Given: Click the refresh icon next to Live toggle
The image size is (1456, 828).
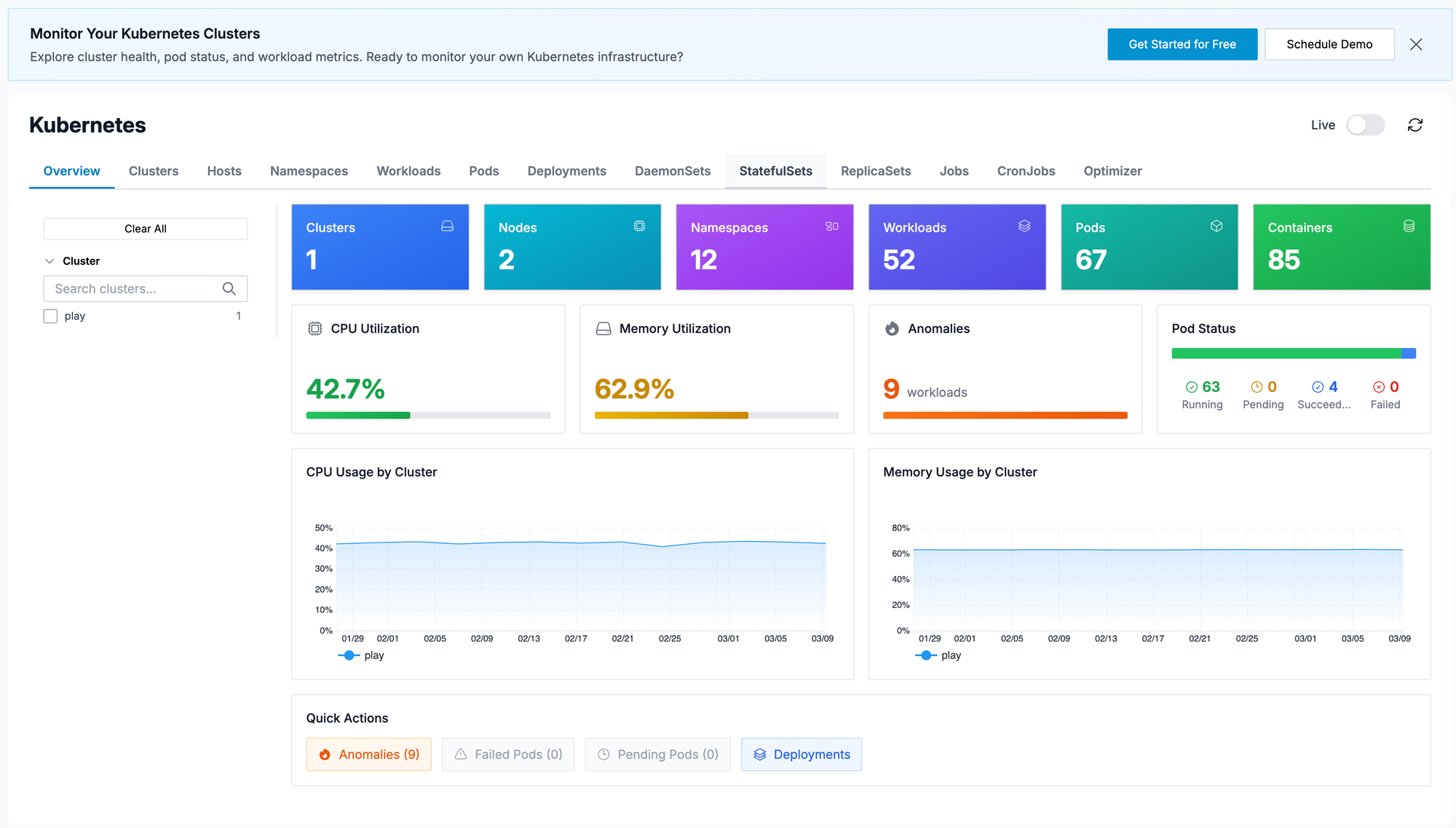Looking at the screenshot, I should 1415,125.
